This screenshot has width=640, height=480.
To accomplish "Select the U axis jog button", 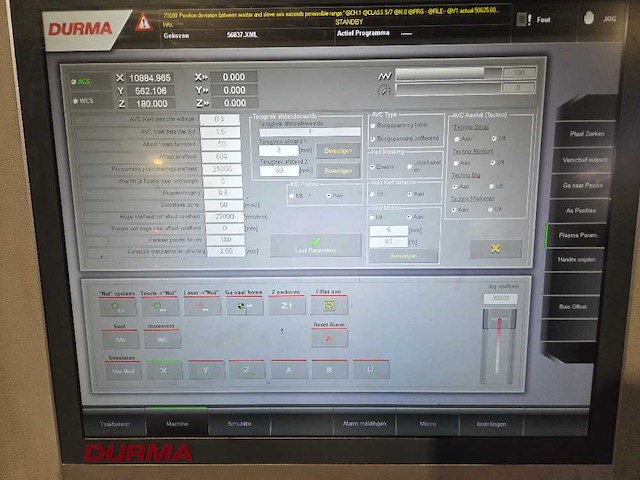I will pyautogui.click(x=371, y=369).
